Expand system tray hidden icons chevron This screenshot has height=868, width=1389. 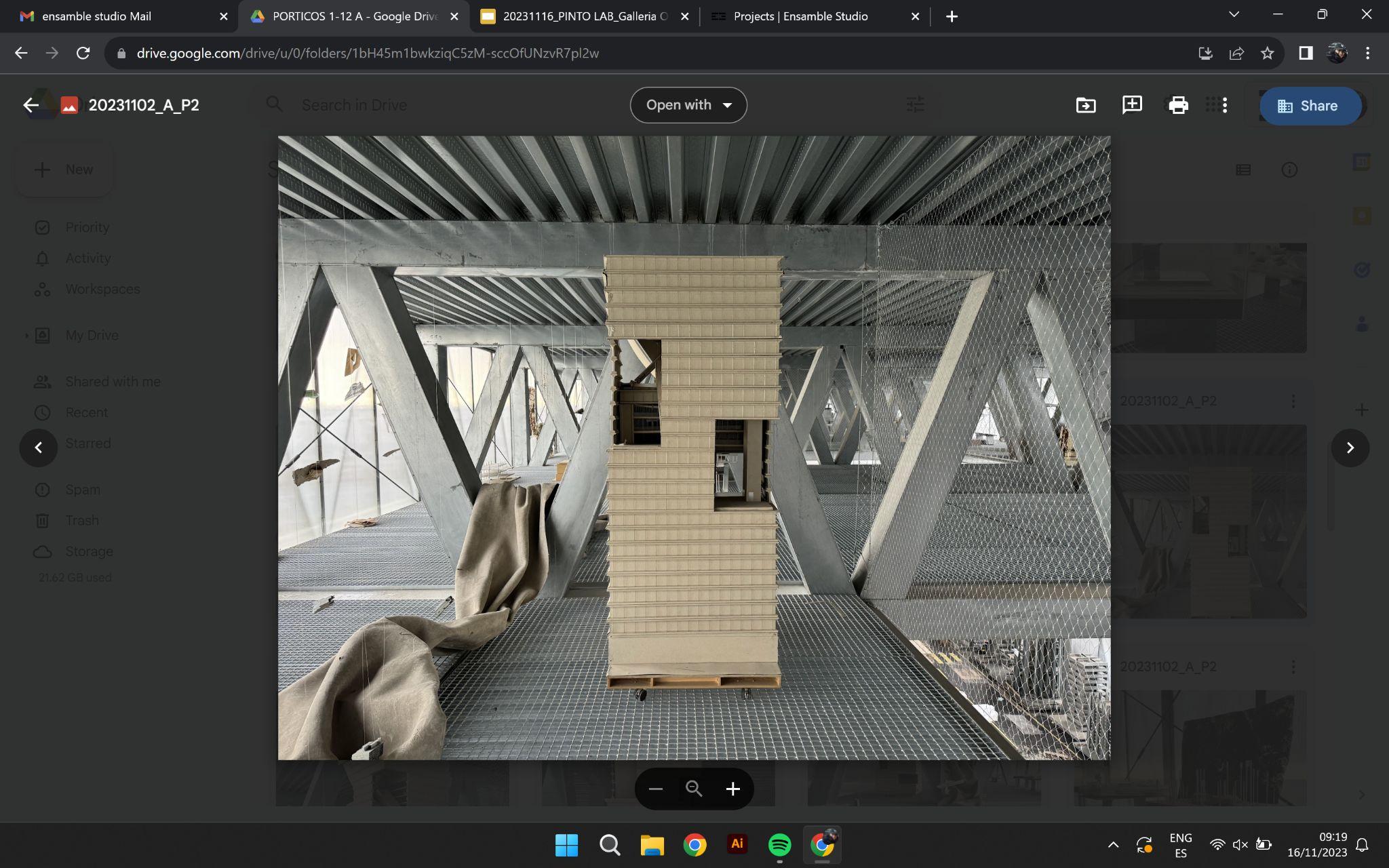1113,845
